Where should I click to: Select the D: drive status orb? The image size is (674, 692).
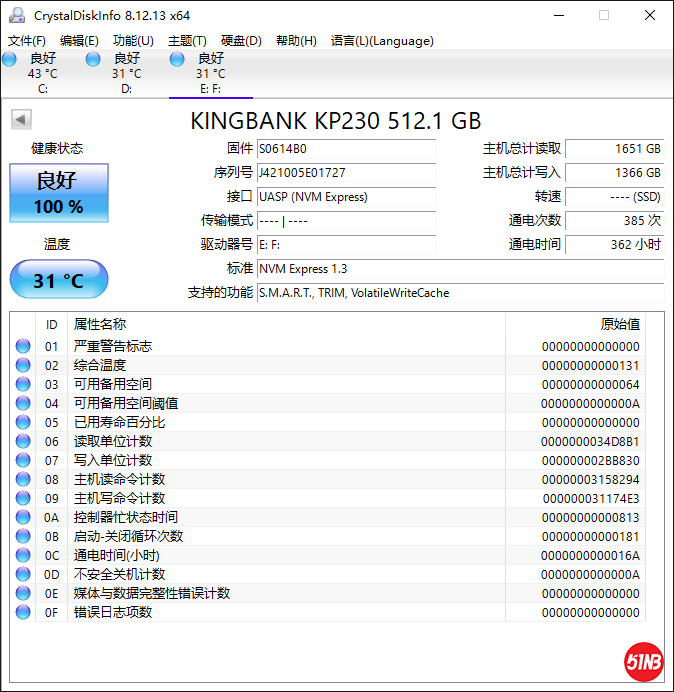93,60
